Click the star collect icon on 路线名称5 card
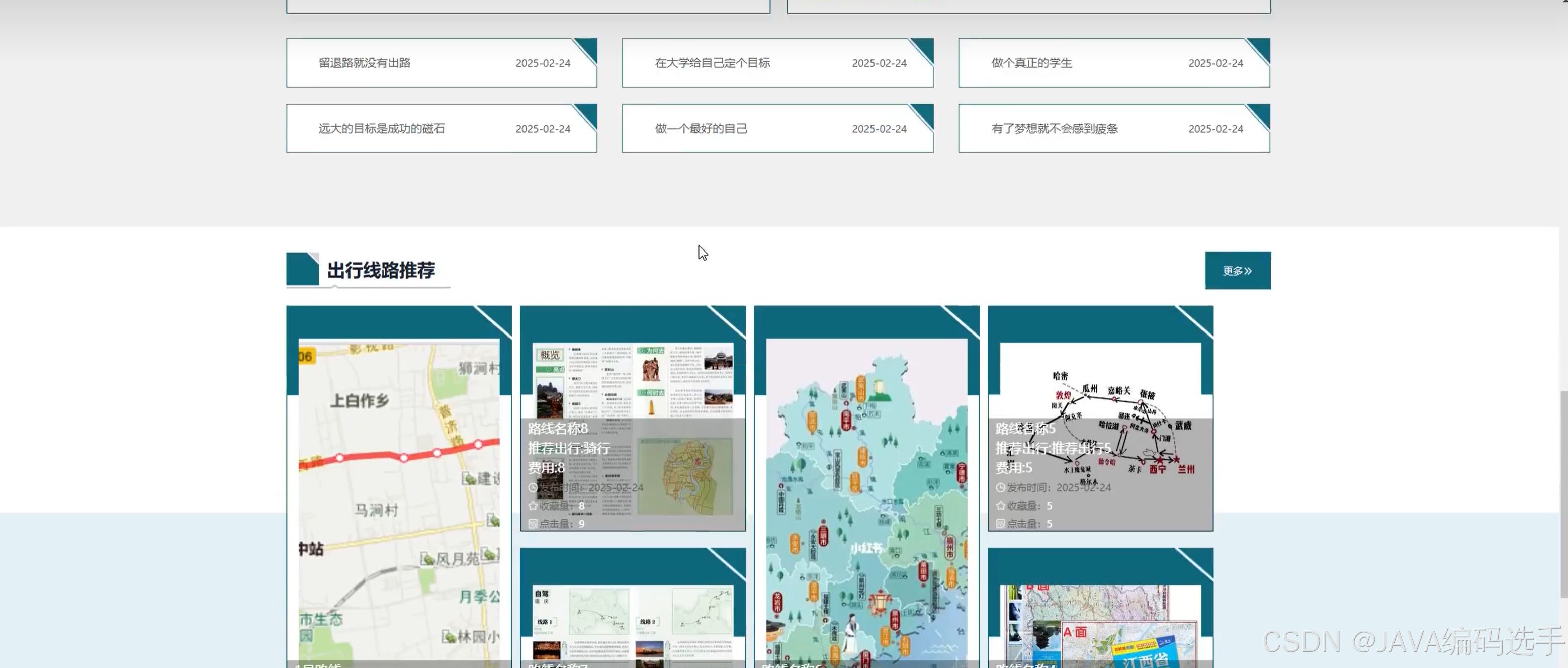Viewport: 1568px width, 668px height. pyautogui.click(x=1000, y=506)
